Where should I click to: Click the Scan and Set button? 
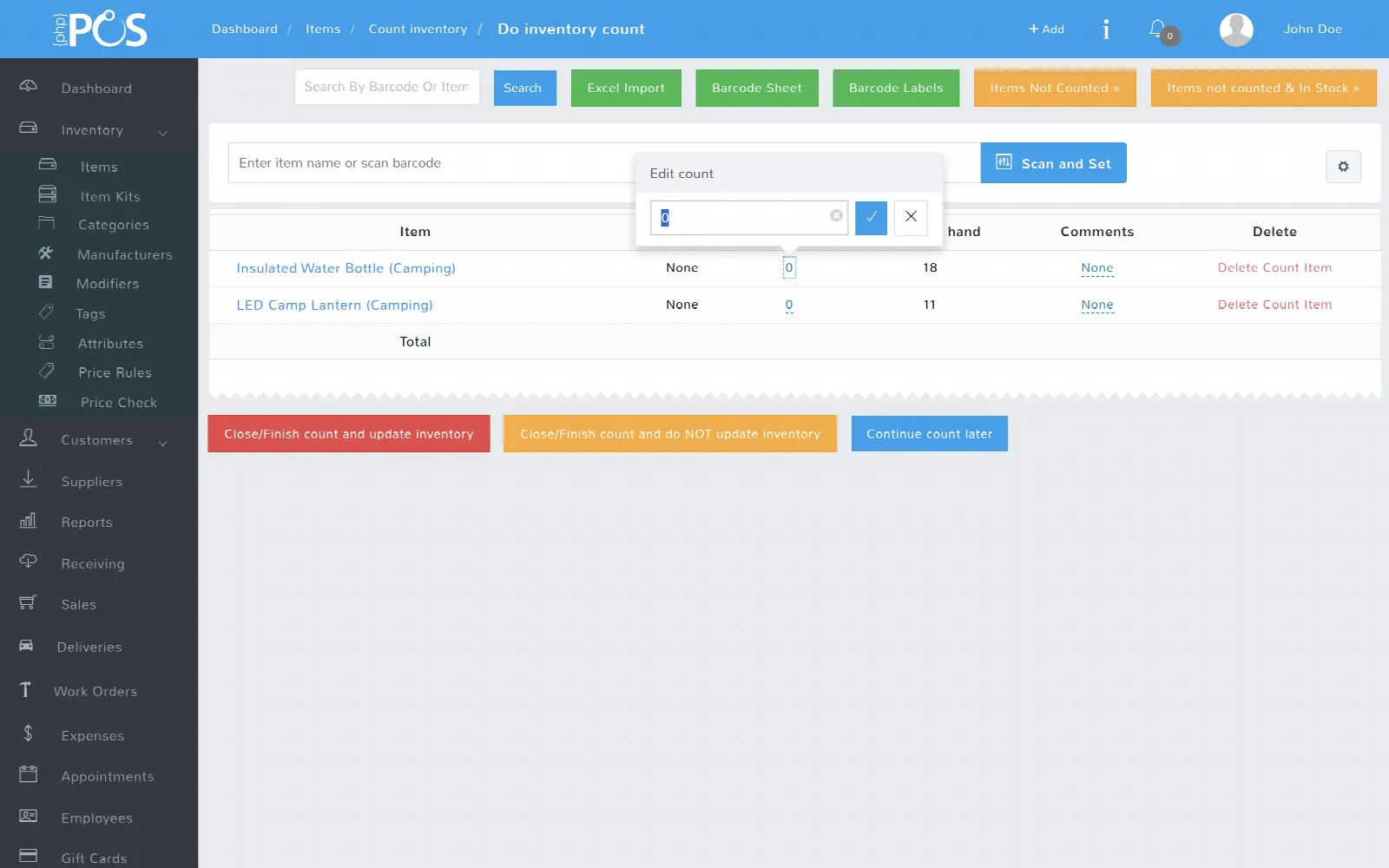[1053, 163]
